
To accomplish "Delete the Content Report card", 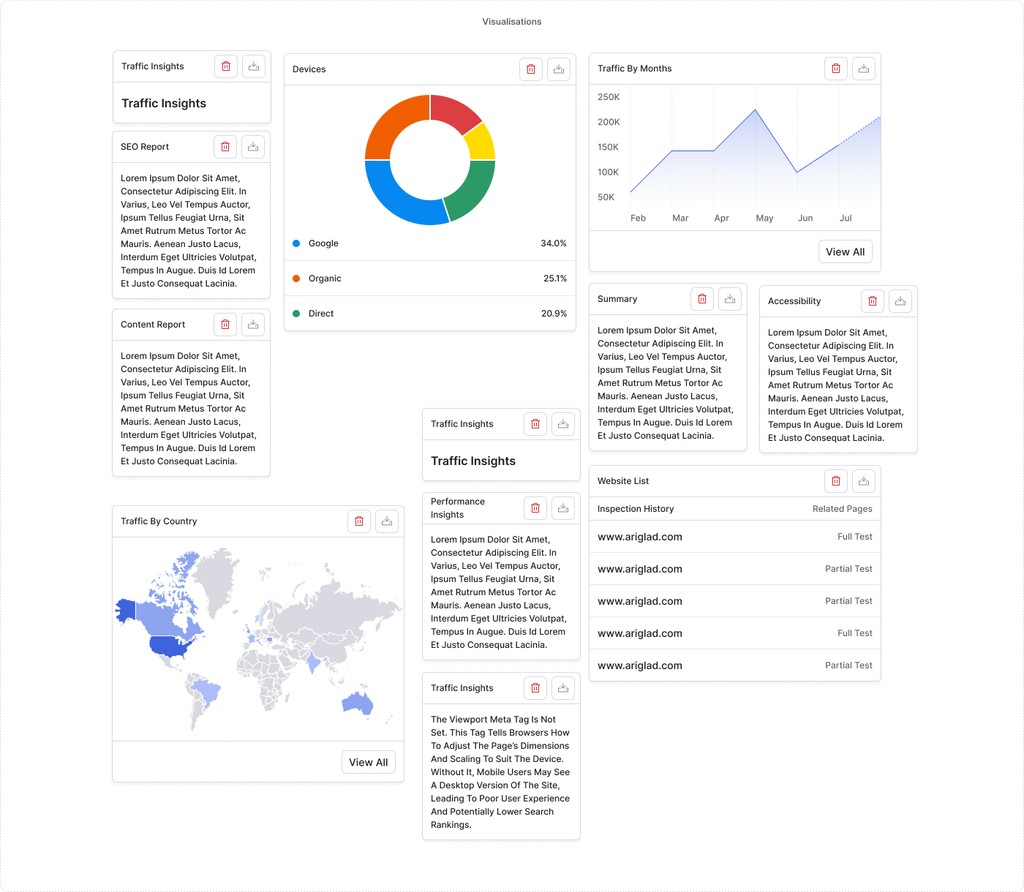I will pos(225,324).
